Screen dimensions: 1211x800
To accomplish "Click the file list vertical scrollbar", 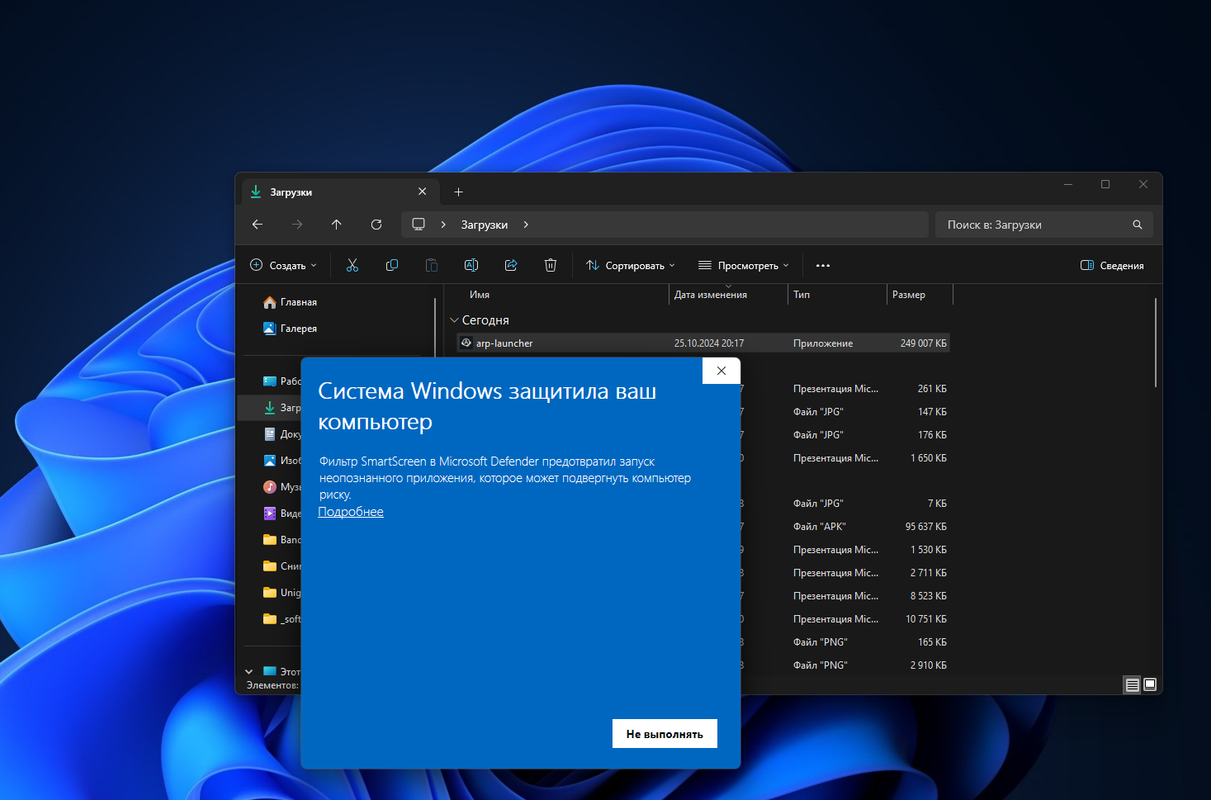I will tap(1156, 342).
